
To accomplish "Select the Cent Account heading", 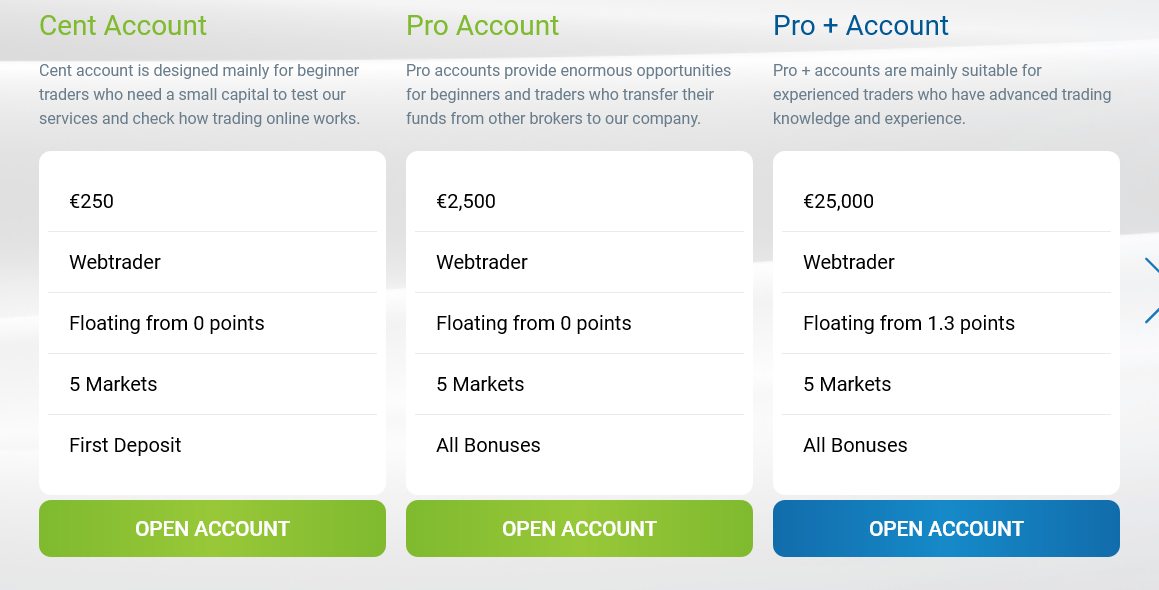I will pyautogui.click(x=123, y=25).
